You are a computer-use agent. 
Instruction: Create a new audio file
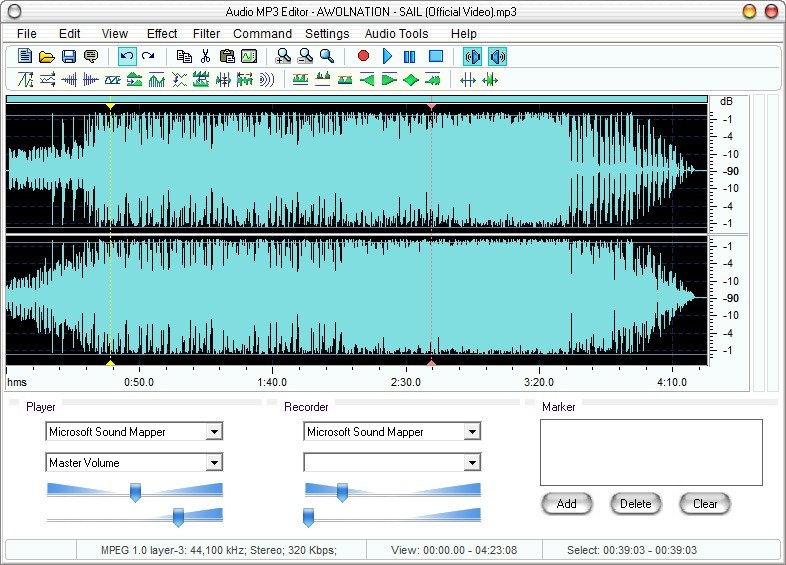click(x=25, y=56)
